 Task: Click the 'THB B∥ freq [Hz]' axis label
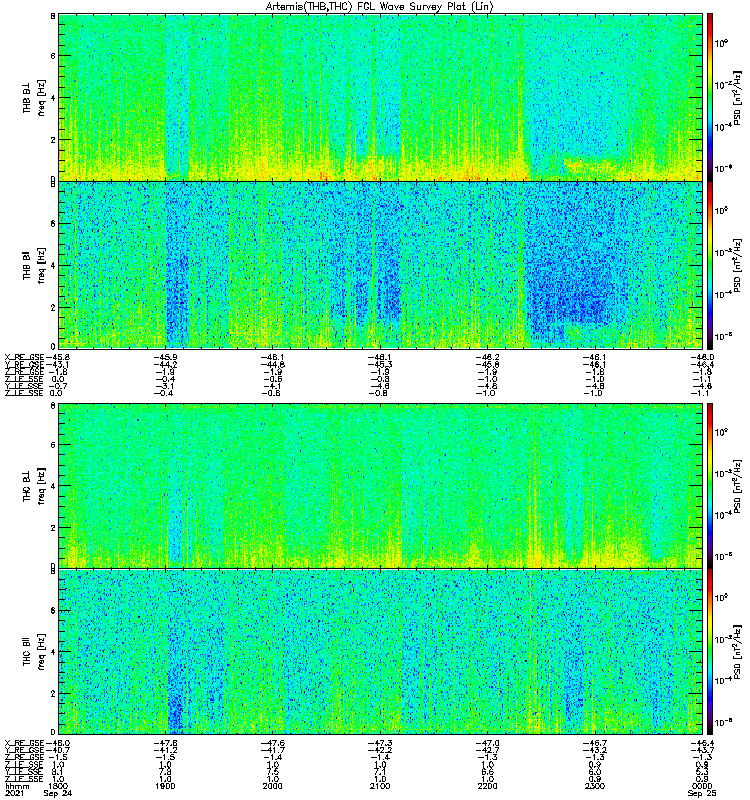point(34,265)
